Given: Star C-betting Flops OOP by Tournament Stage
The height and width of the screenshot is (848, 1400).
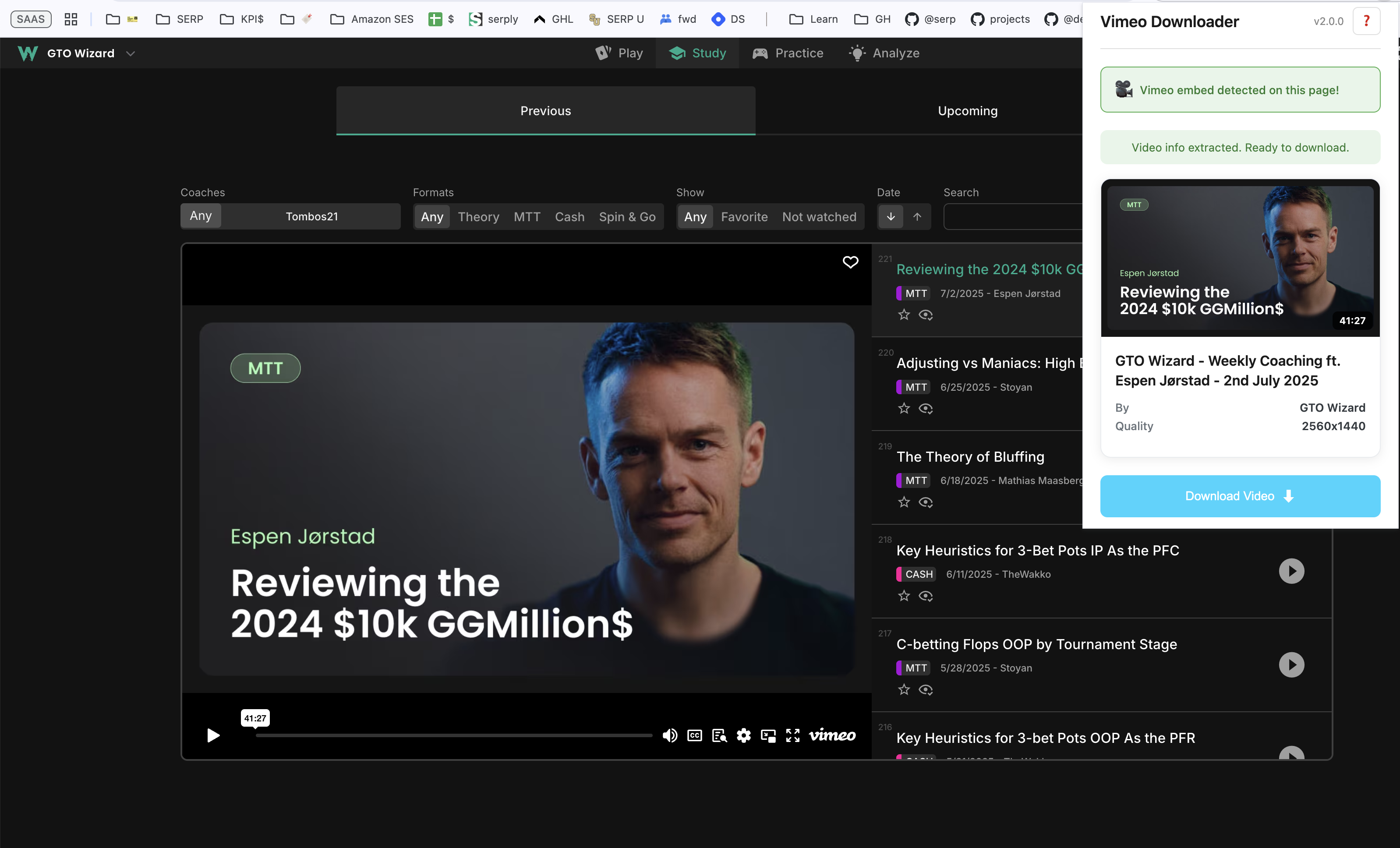Looking at the screenshot, I should coord(904,689).
